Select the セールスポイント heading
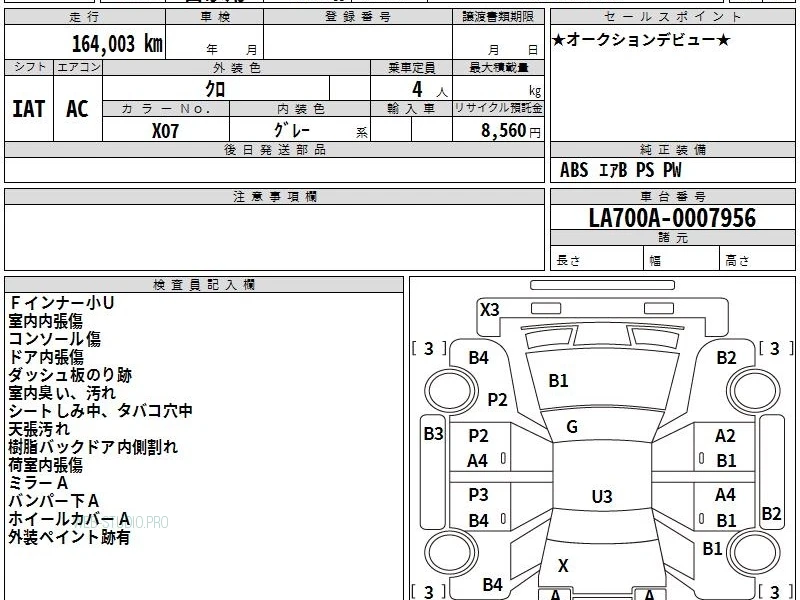This screenshot has width=800, height=600. pyautogui.click(x=672, y=17)
